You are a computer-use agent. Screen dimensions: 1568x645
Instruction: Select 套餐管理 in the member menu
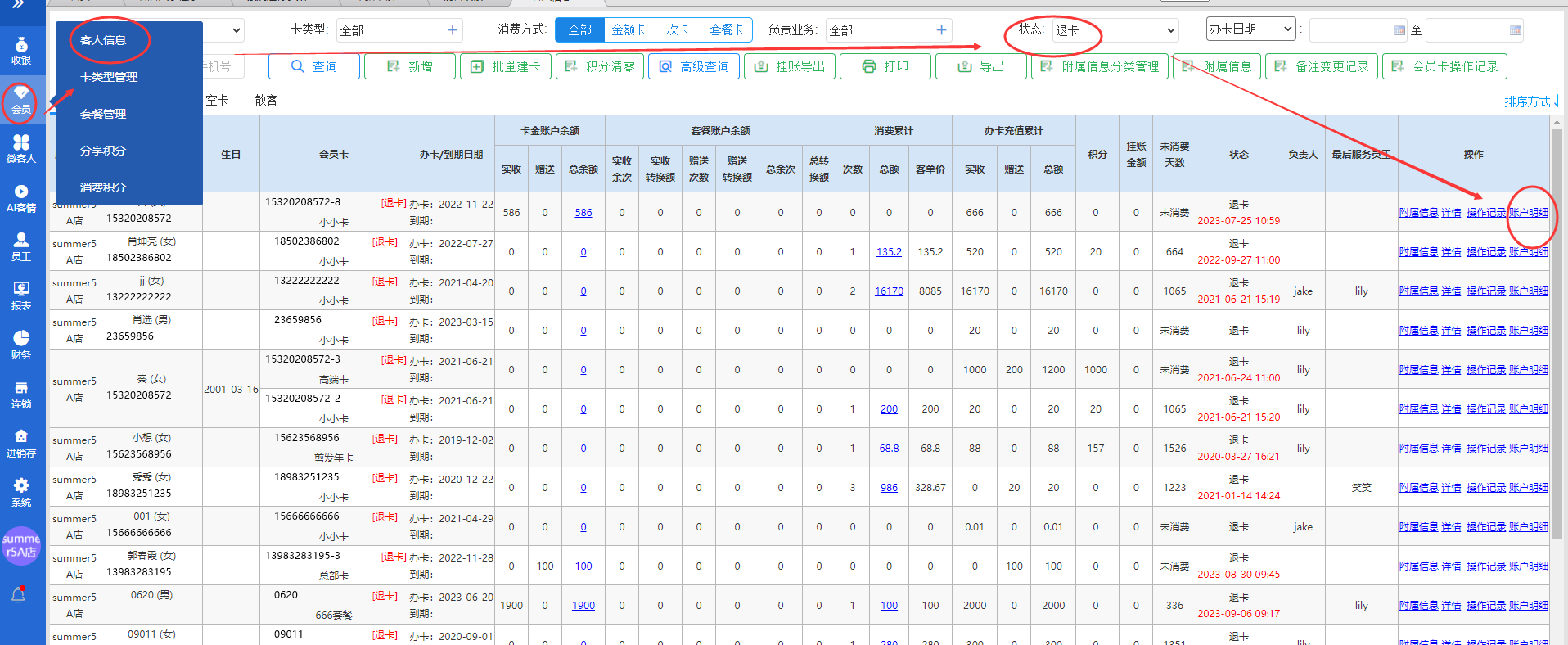click(103, 114)
